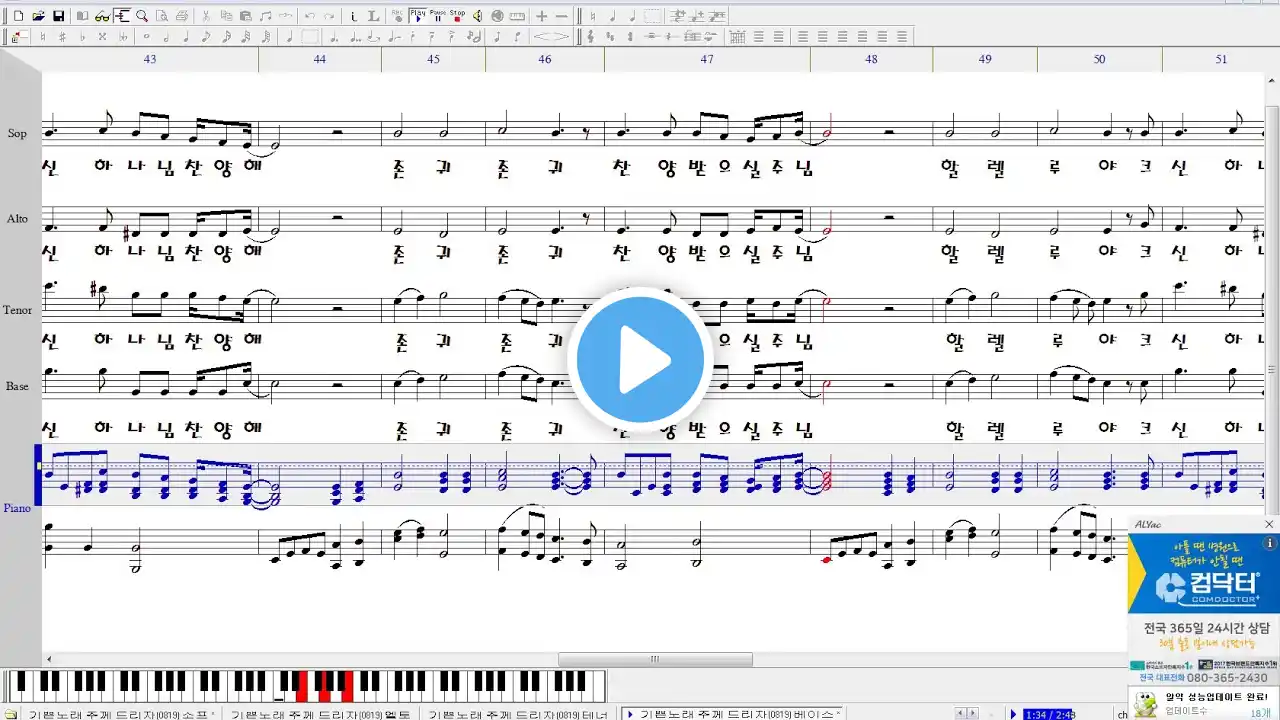Click the minus zoom-out icon
Viewport: 1280px width, 720px height.
pyautogui.click(x=562, y=16)
